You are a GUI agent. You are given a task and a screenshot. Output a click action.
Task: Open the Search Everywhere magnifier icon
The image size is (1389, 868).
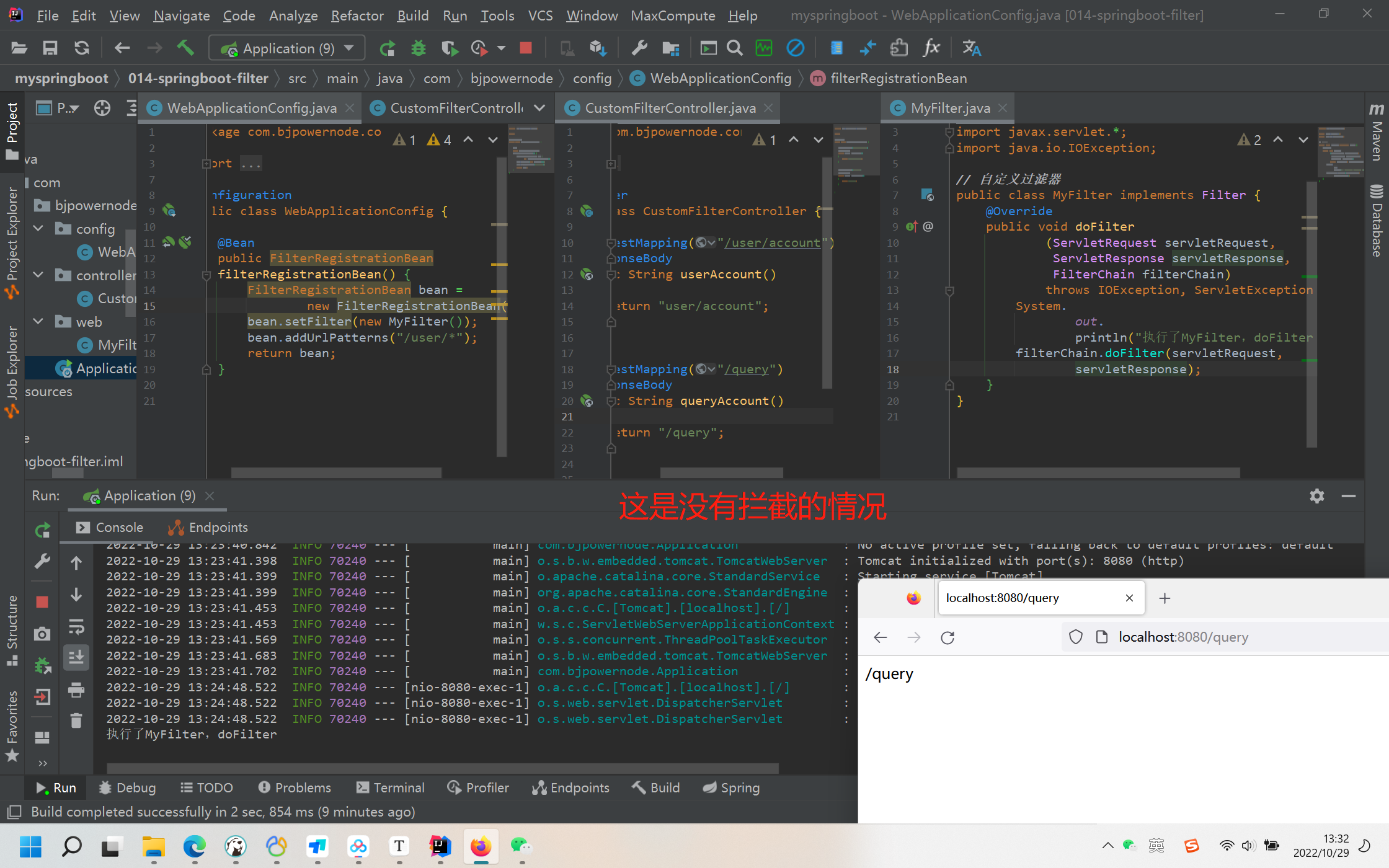pyautogui.click(x=734, y=48)
